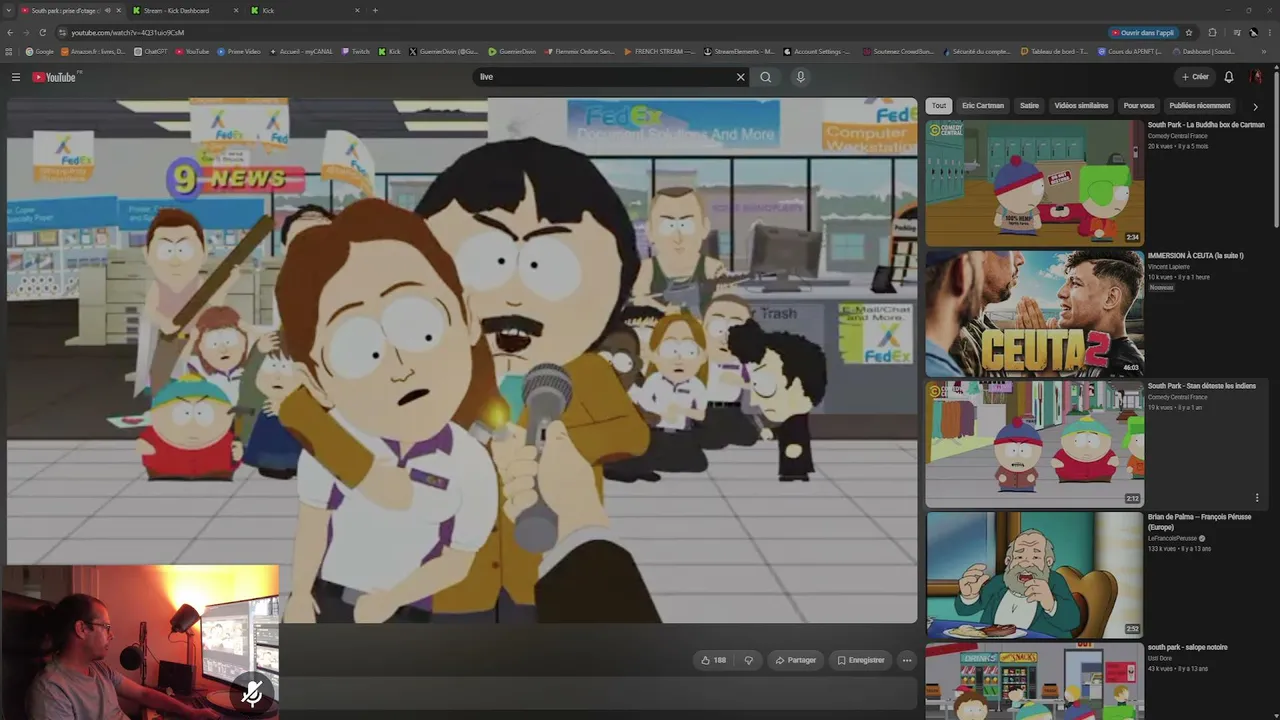The image size is (1280, 720).
Task: Open the Kick bookmark
Action: [390, 52]
